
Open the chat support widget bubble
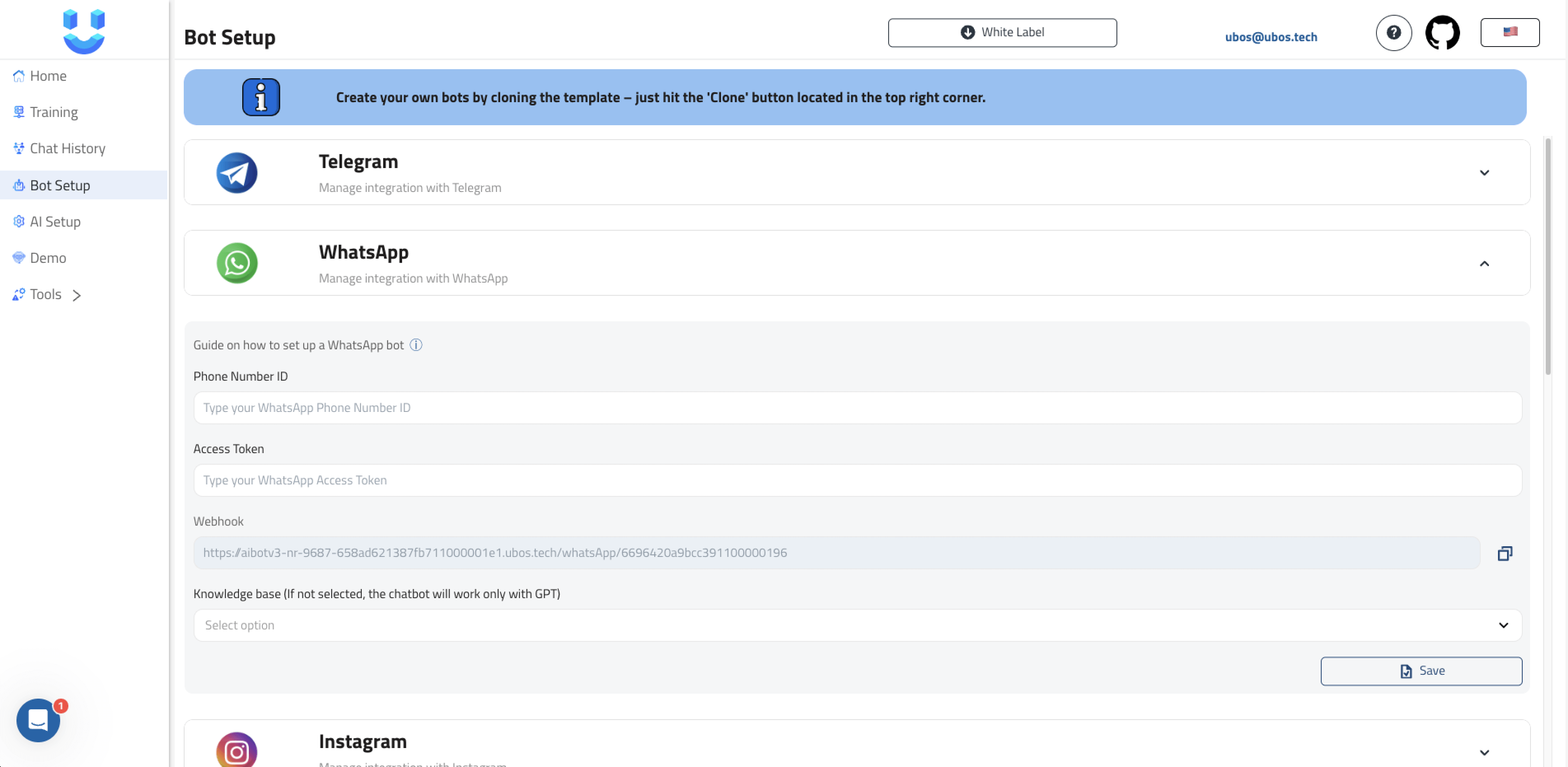point(38,720)
